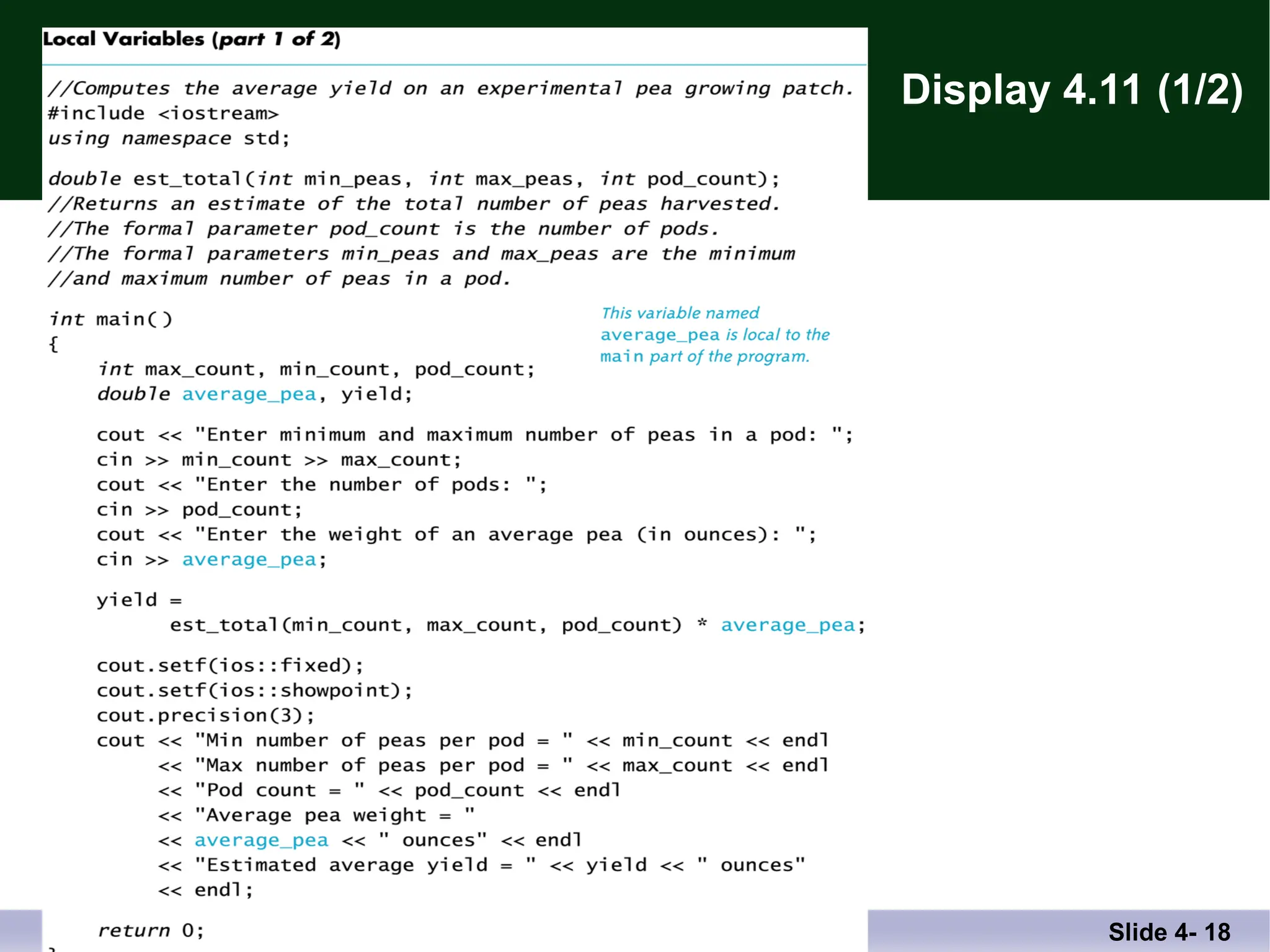Click the 'Slide 4- 18' footer label

point(1170,932)
